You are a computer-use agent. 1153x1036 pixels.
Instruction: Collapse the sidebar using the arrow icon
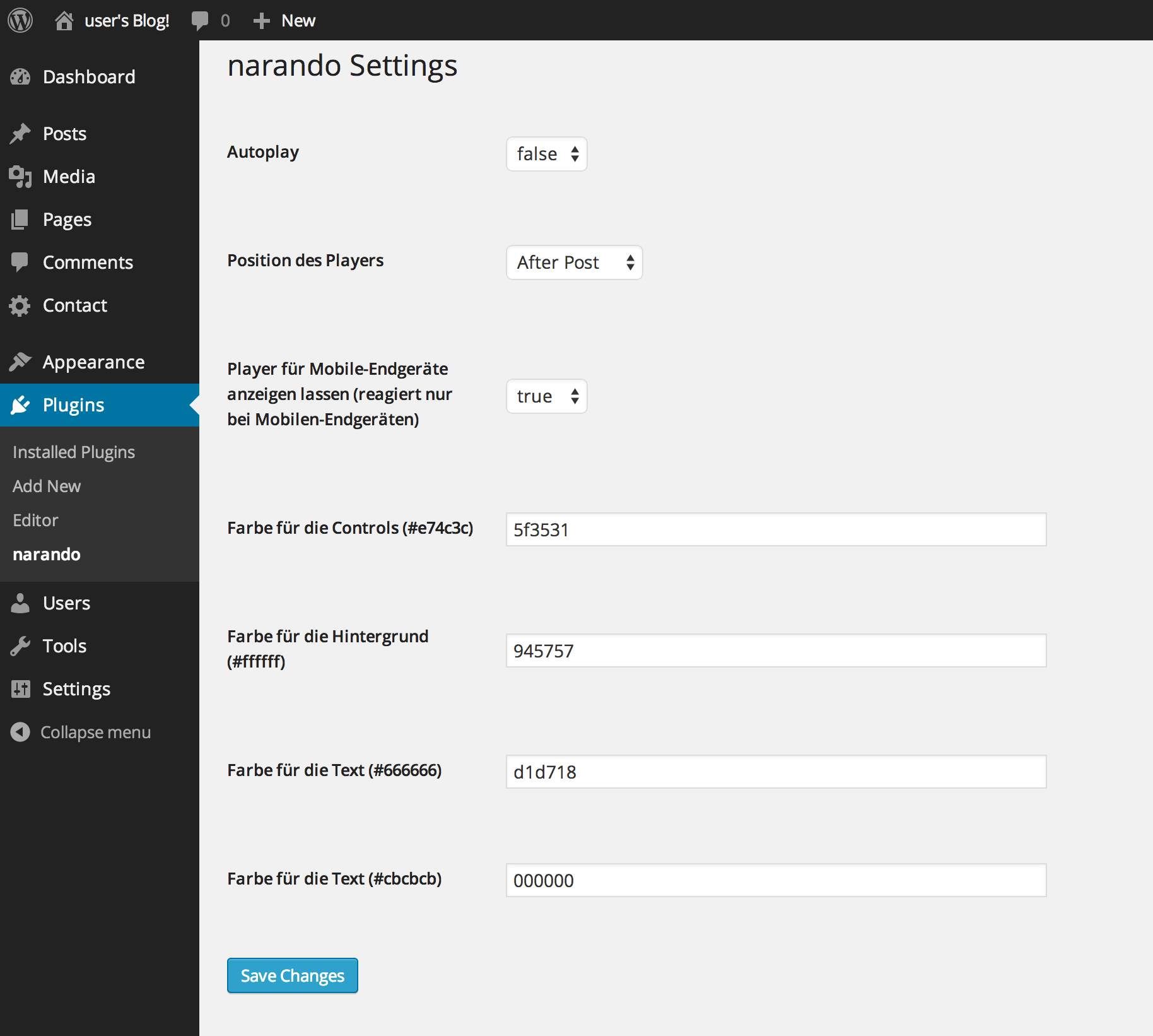click(x=20, y=732)
